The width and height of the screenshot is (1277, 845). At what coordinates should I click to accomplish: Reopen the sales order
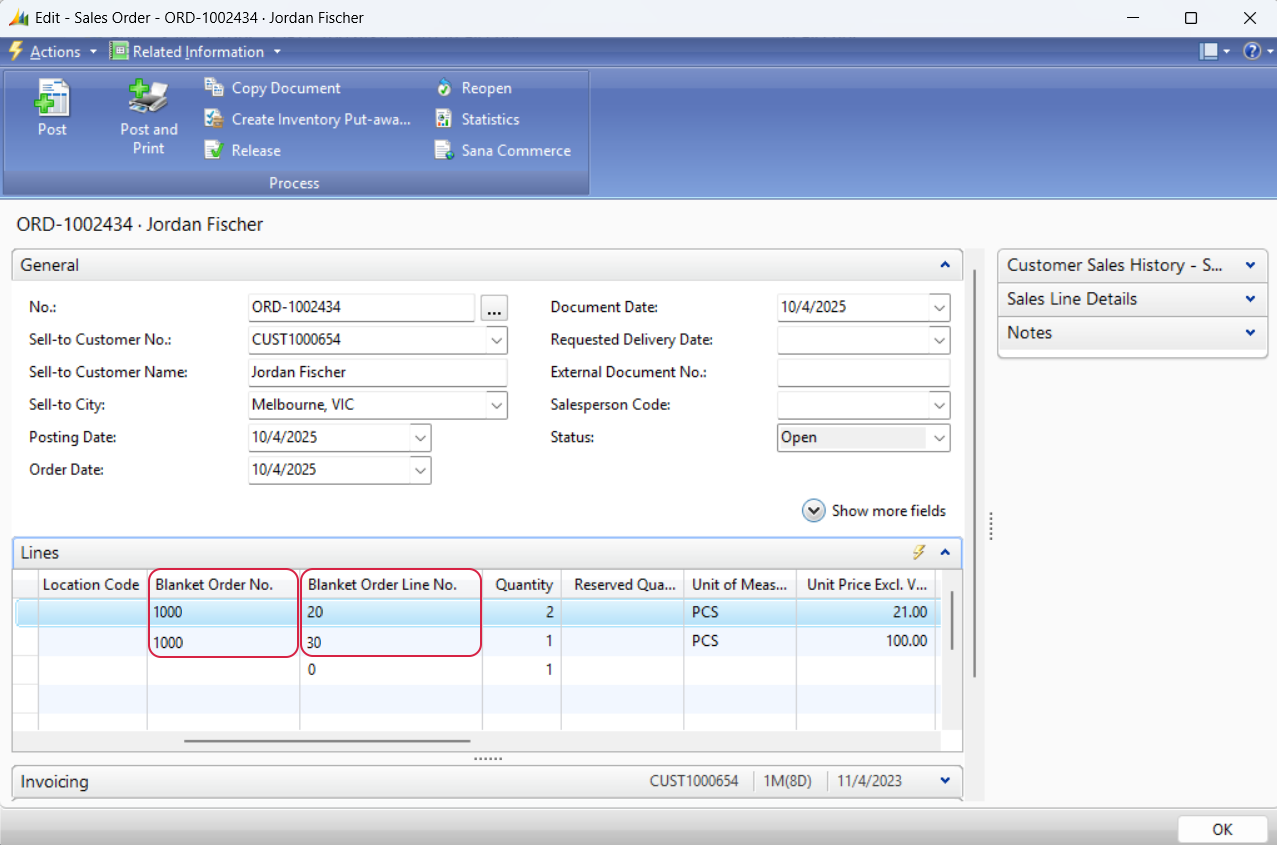[485, 88]
